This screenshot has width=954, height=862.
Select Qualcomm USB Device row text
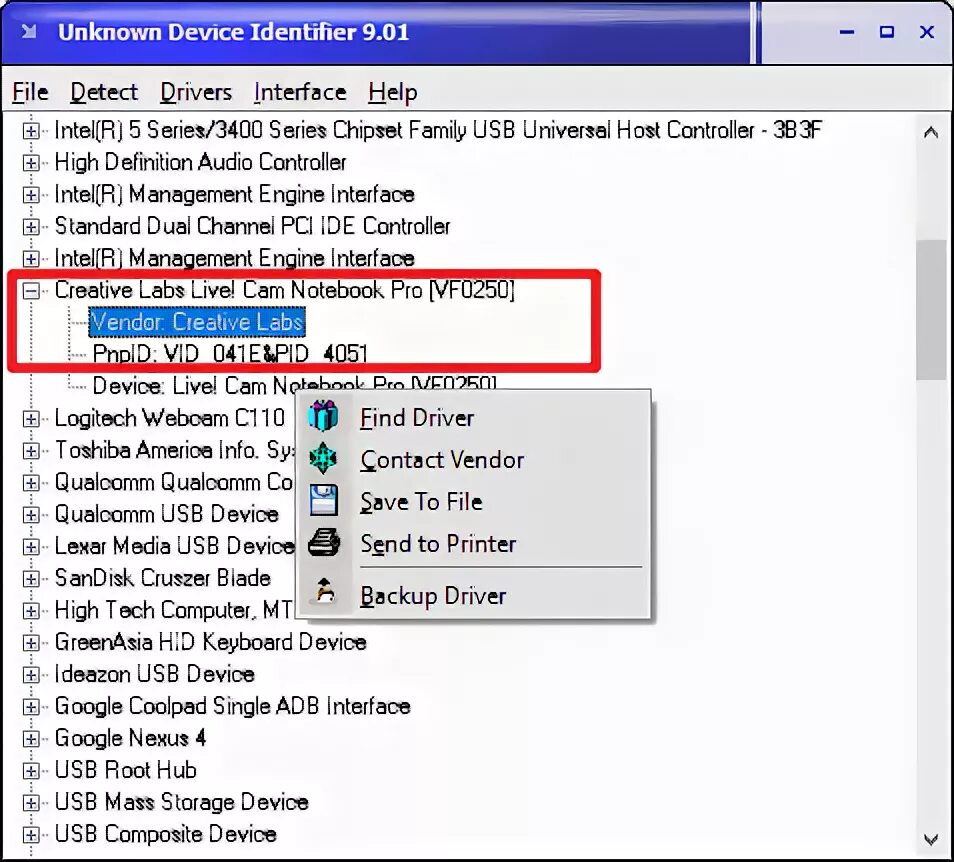pyautogui.click(x=167, y=514)
